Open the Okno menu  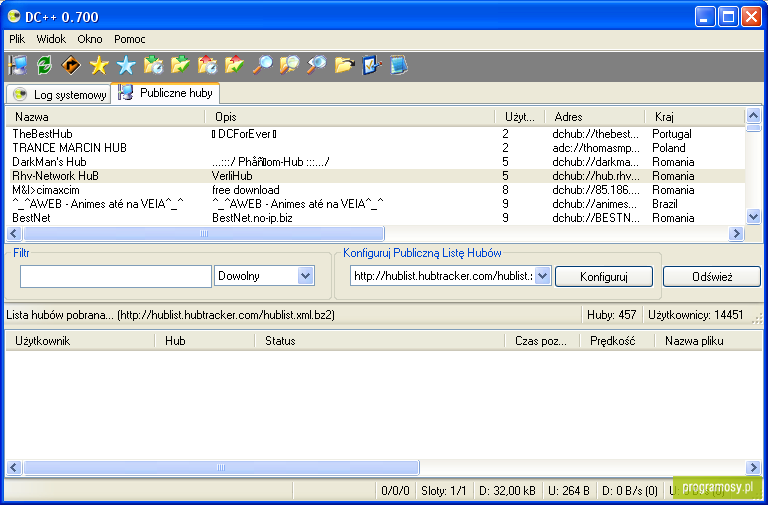(90, 39)
